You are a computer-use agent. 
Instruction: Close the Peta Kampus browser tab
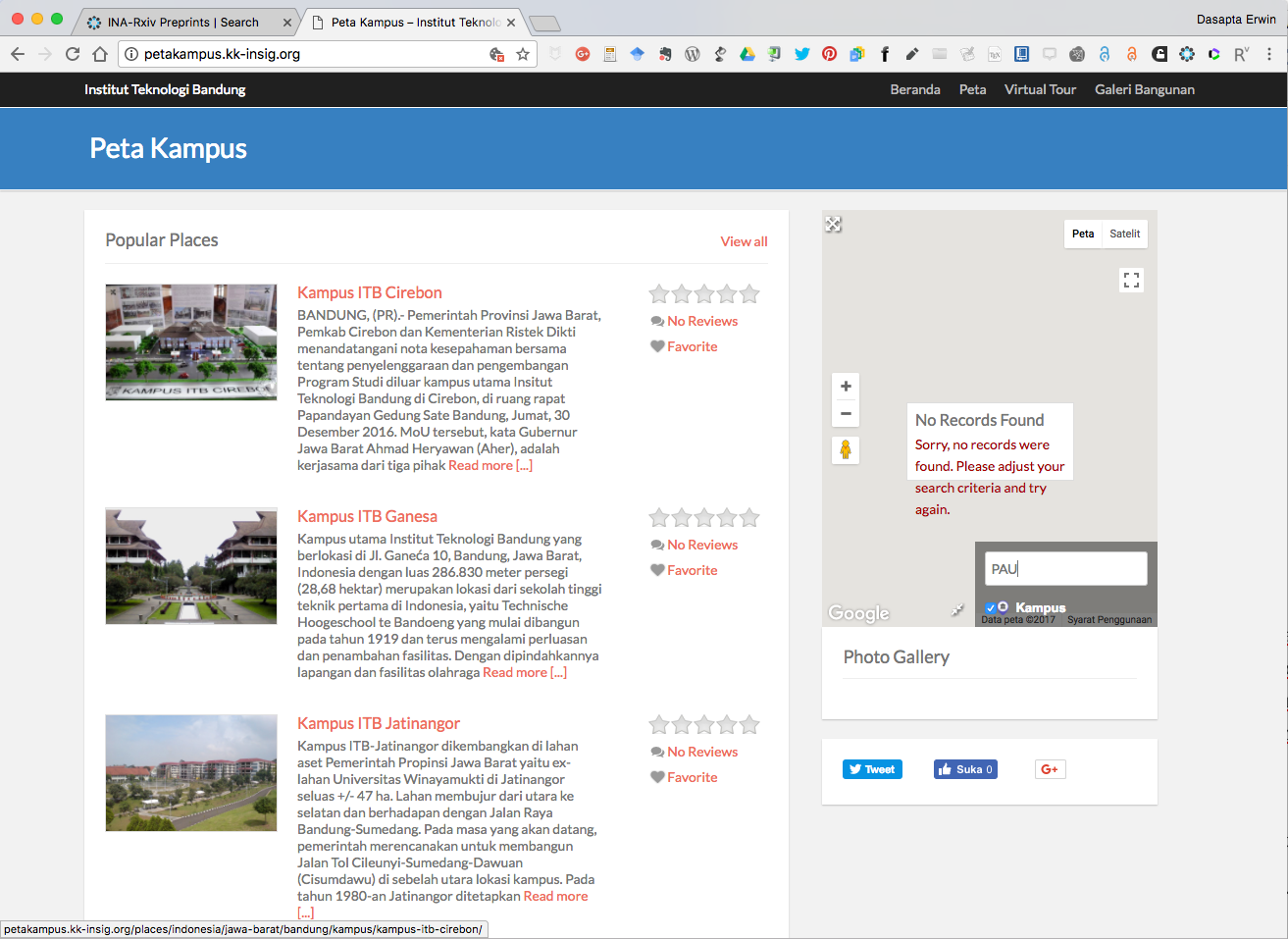[x=511, y=22]
